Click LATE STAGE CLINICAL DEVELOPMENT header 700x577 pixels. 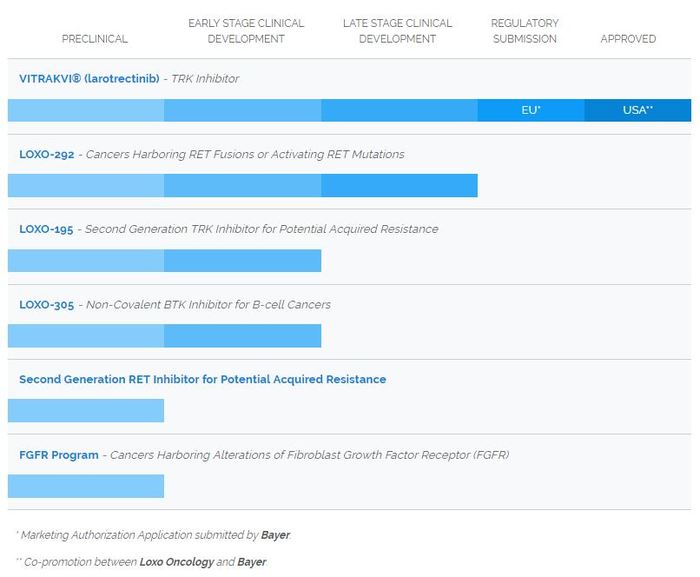pos(397,31)
